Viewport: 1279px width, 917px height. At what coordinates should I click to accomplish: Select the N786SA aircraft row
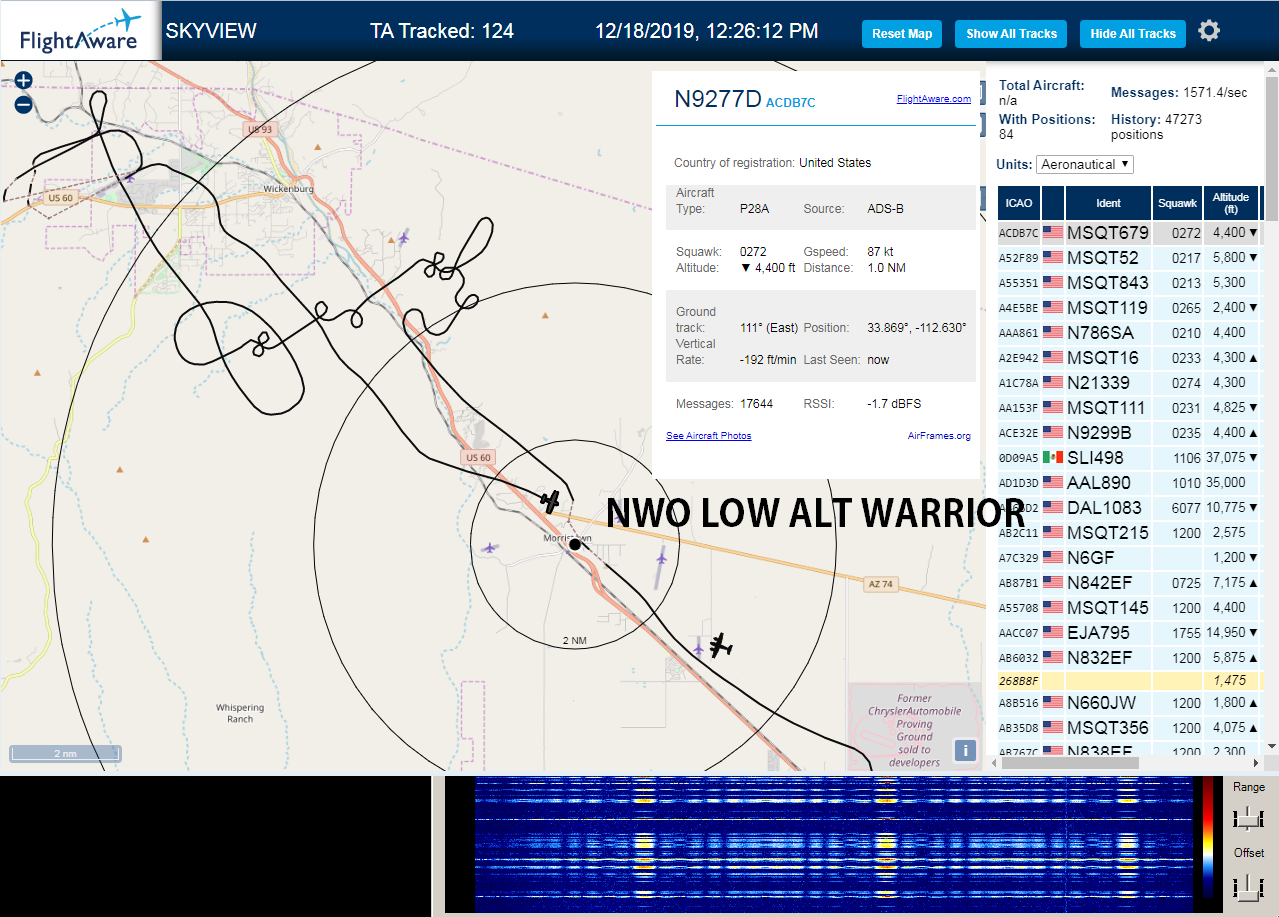click(x=1129, y=332)
